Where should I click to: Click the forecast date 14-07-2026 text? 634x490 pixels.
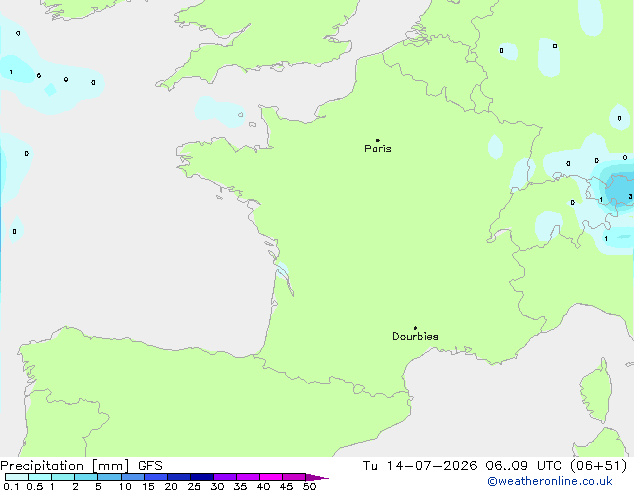[x=431, y=466]
